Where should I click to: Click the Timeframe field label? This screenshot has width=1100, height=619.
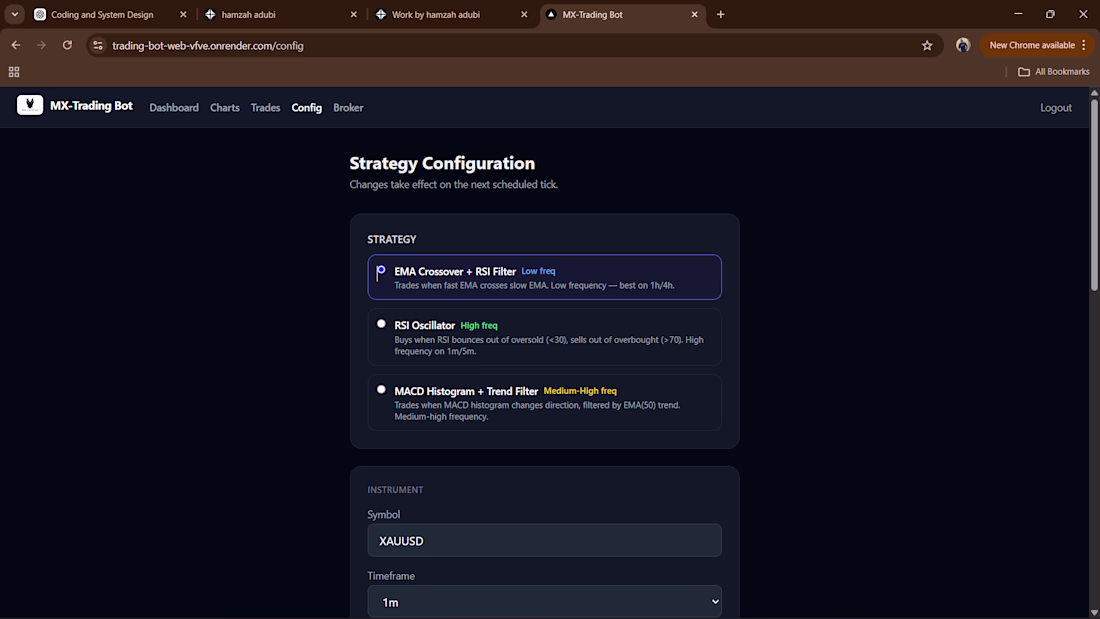pos(391,575)
